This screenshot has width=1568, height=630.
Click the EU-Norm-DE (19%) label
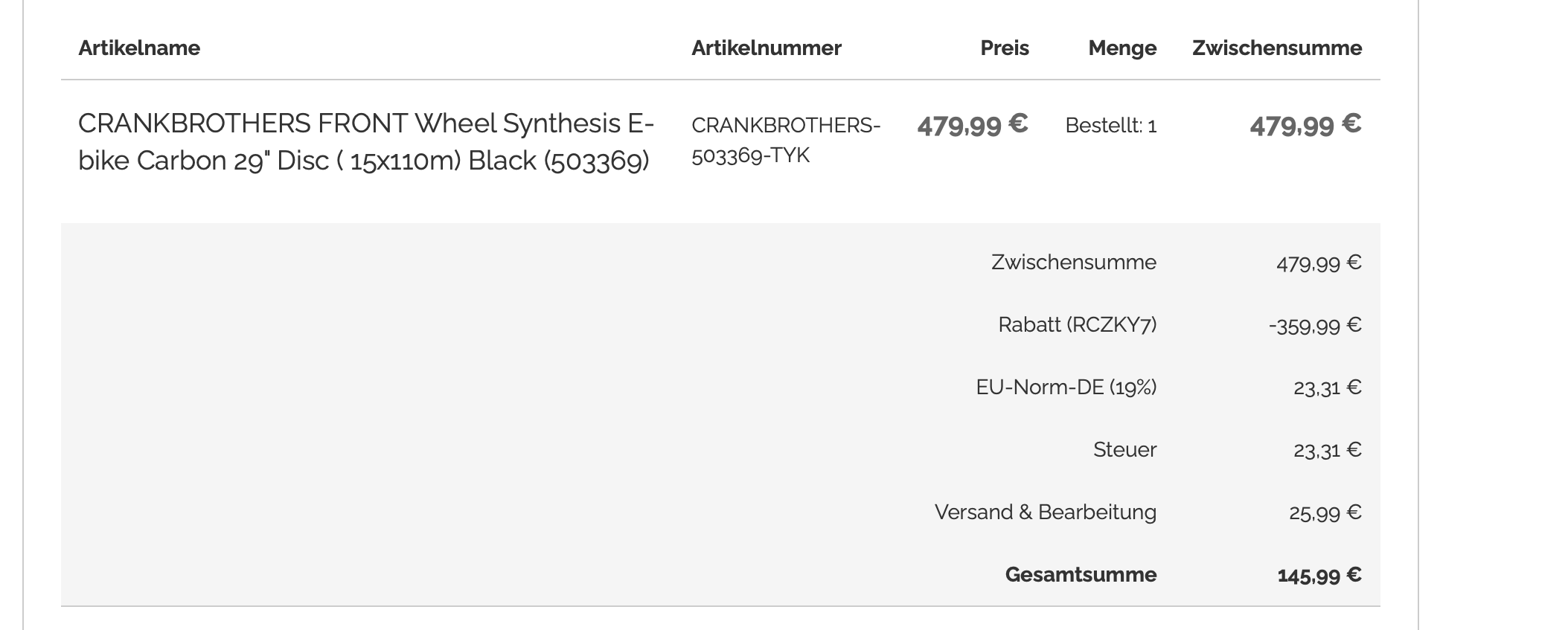[x=1066, y=388]
